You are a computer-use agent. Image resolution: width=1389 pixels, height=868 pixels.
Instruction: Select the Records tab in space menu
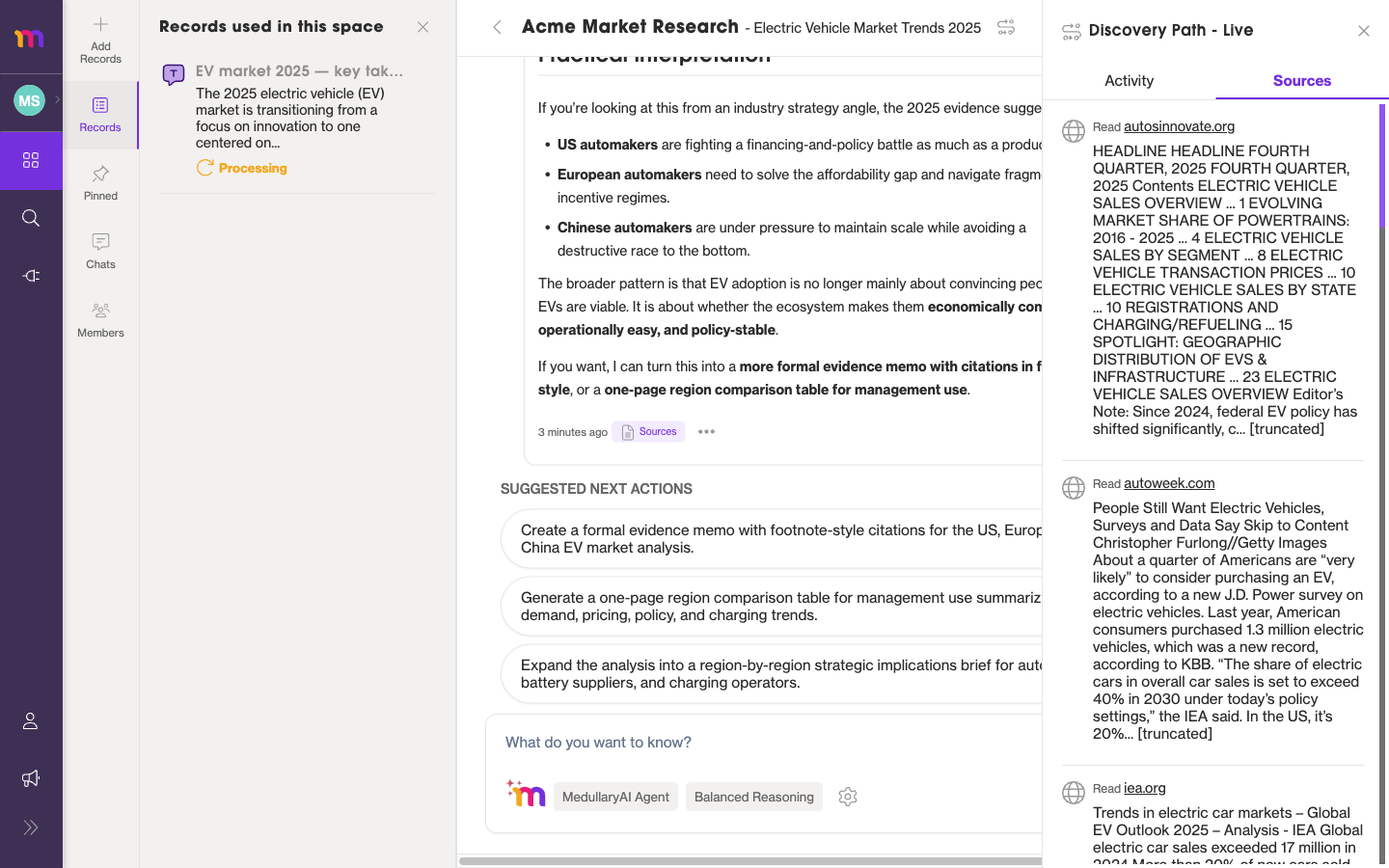click(x=100, y=115)
